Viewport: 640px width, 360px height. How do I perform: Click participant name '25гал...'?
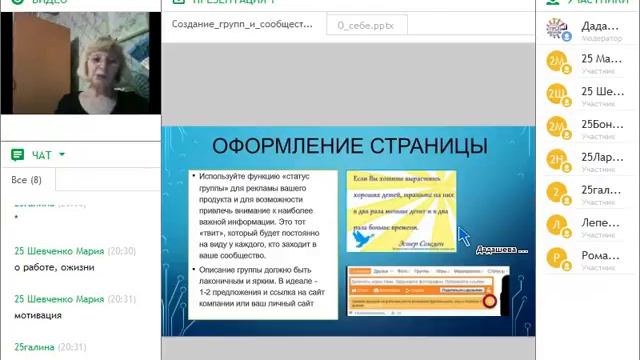tap(601, 190)
